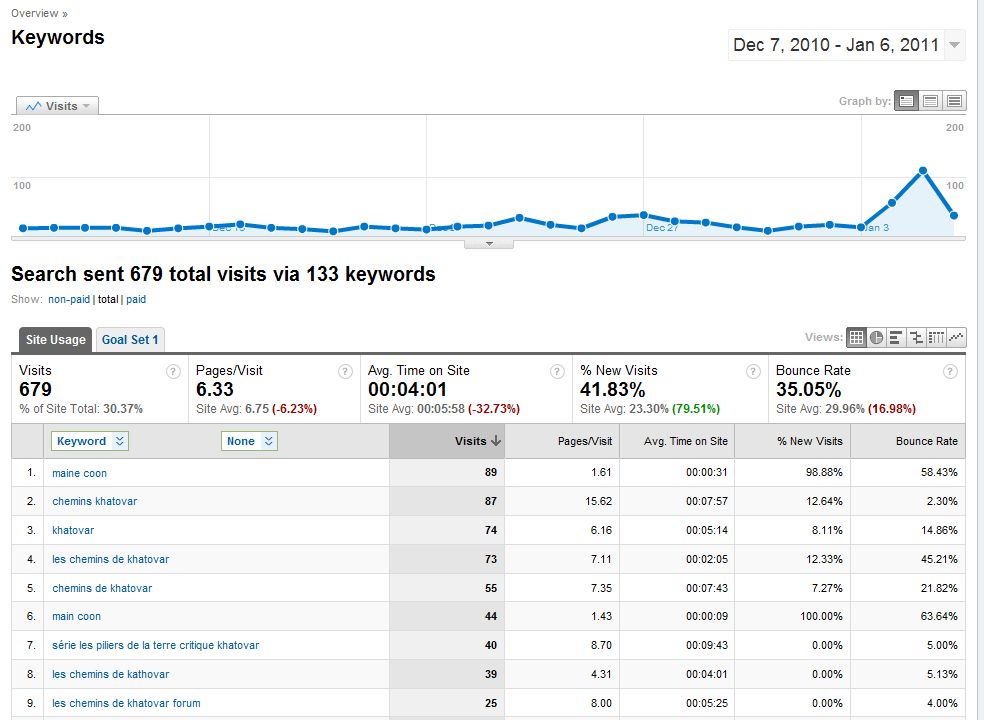Screen dimensions: 984x720
Task: Open the Keyword dimension dropdown
Action: click(90, 441)
